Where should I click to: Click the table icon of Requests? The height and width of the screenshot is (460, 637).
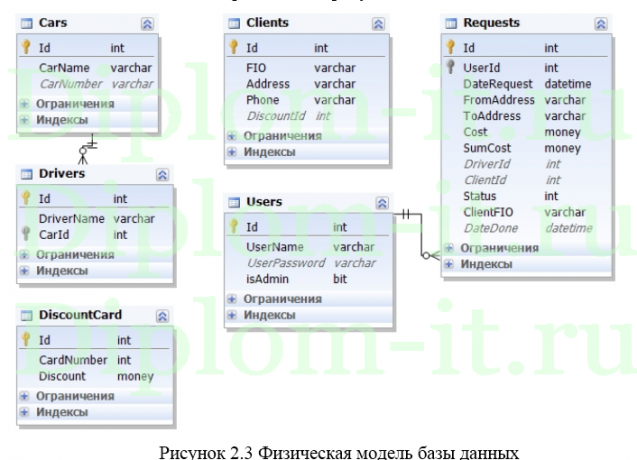pyautogui.click(x=451, y=23)
